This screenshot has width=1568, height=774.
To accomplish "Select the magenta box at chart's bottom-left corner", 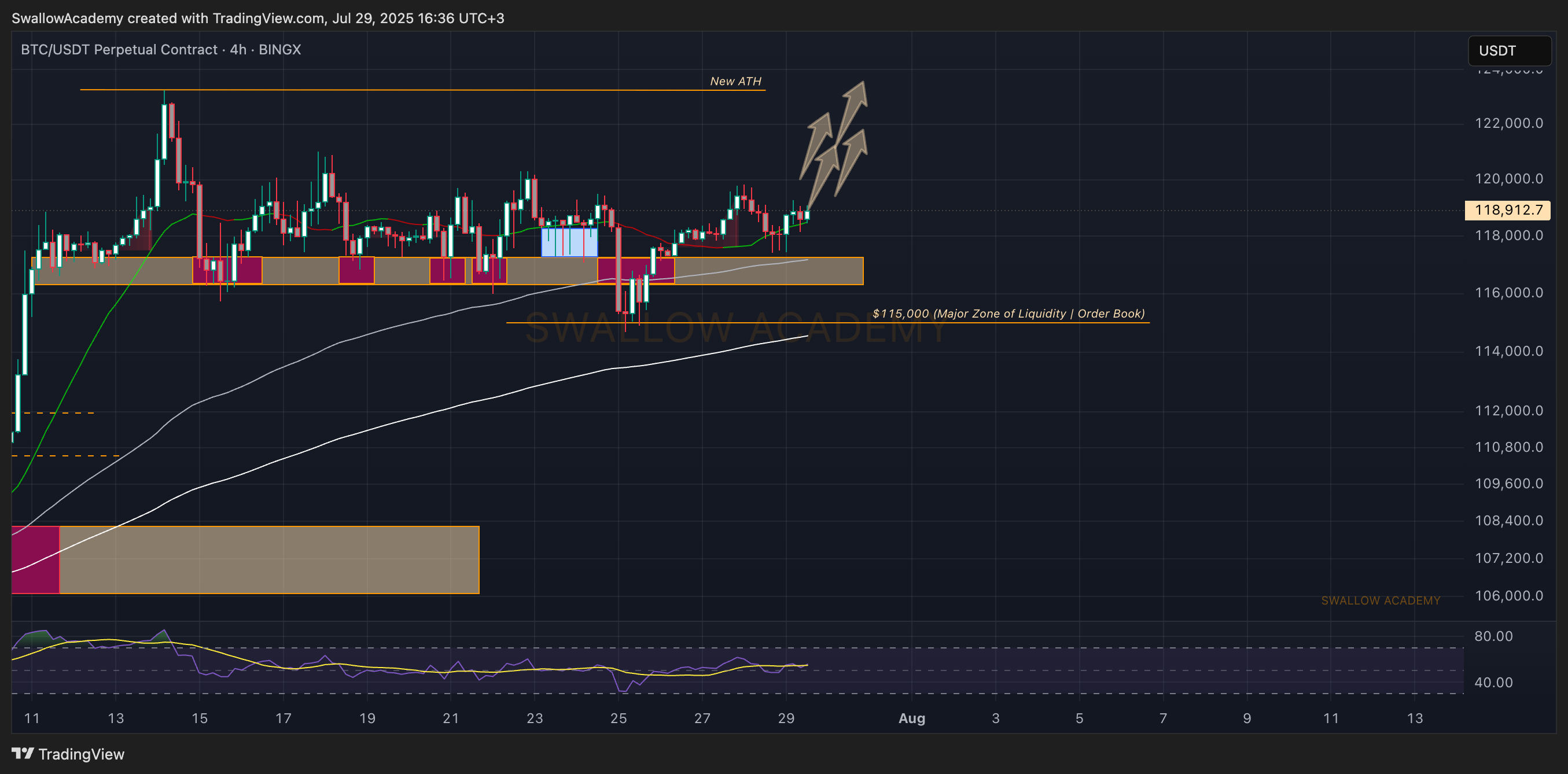I will [35, 560].
